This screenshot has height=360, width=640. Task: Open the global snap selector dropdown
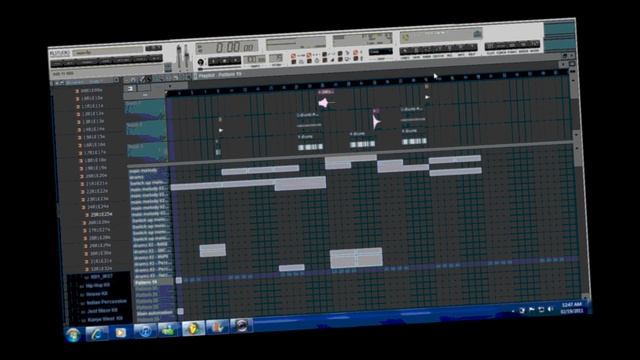point(380,52)
